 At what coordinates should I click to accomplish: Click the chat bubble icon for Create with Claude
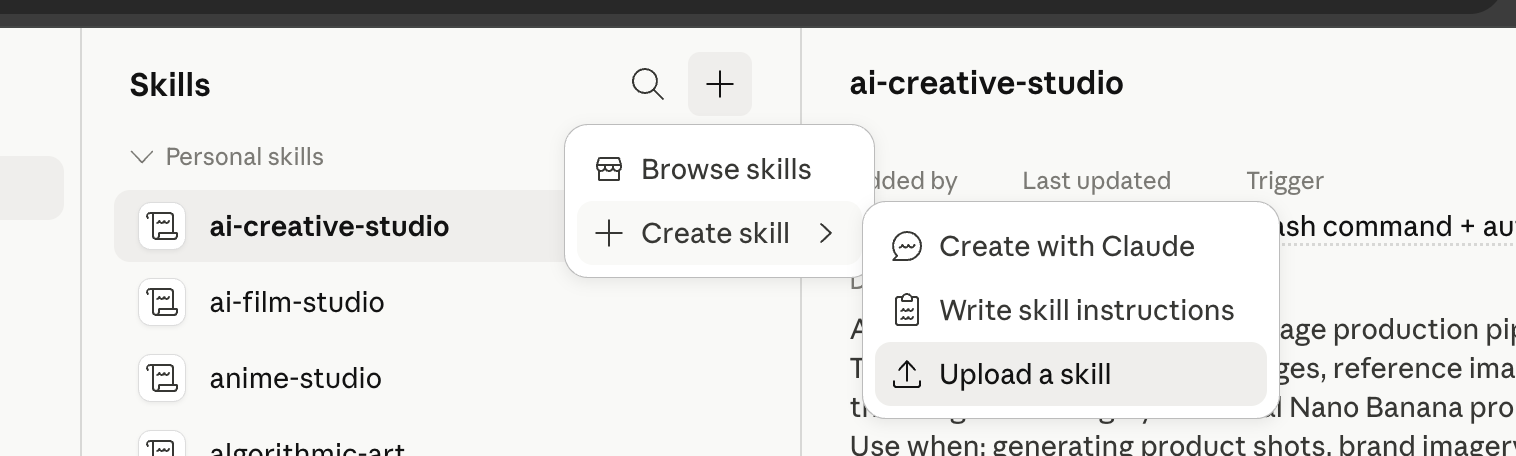pyautogui.click(x=906, y=246)
